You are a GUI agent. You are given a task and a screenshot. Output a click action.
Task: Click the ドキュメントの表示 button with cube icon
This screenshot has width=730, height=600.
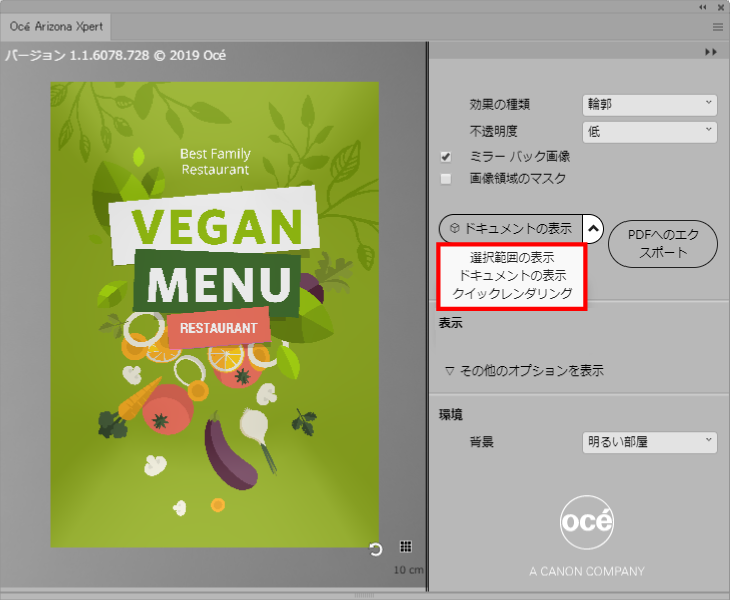point(511,229)
